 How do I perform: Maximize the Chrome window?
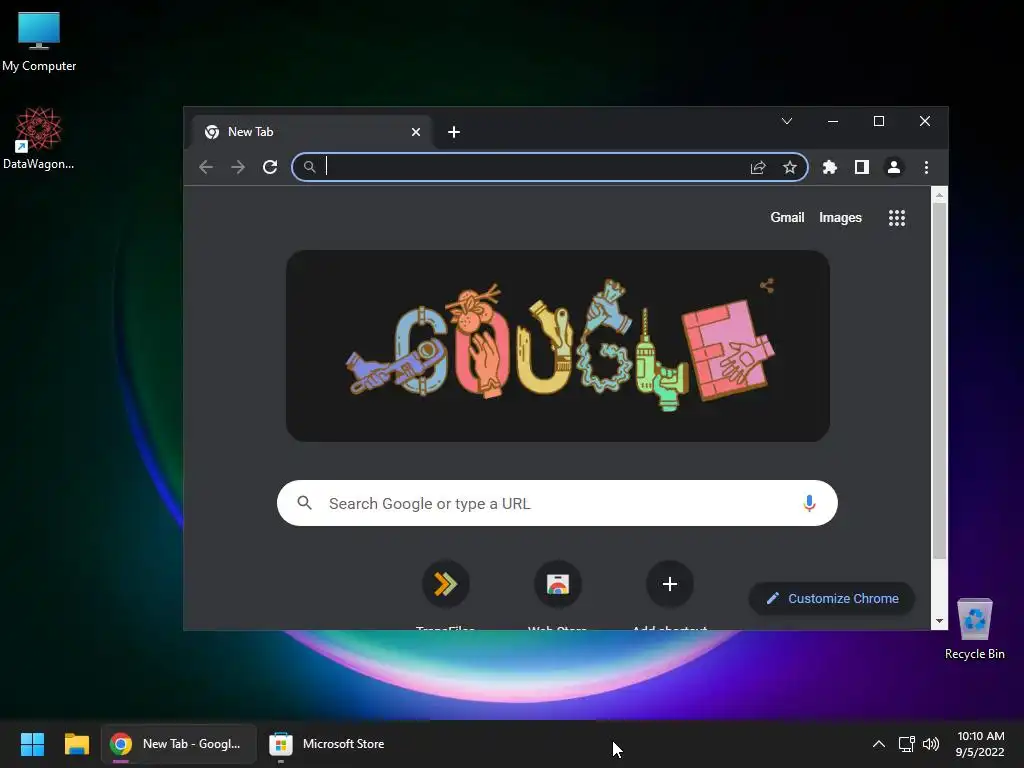click(879, 121)
